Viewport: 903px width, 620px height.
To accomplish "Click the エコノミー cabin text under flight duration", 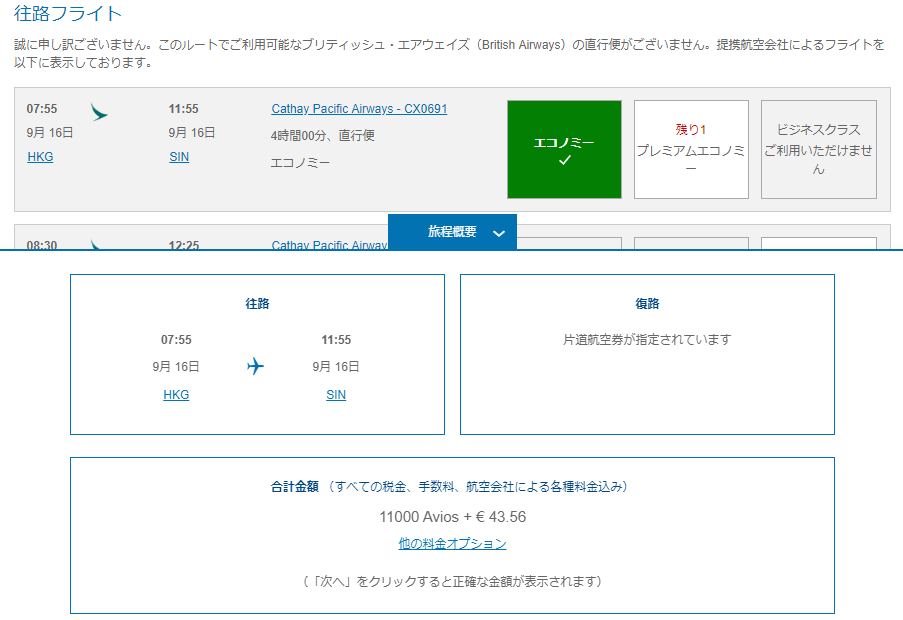I will pyautogui.click(x=300, y=163).
